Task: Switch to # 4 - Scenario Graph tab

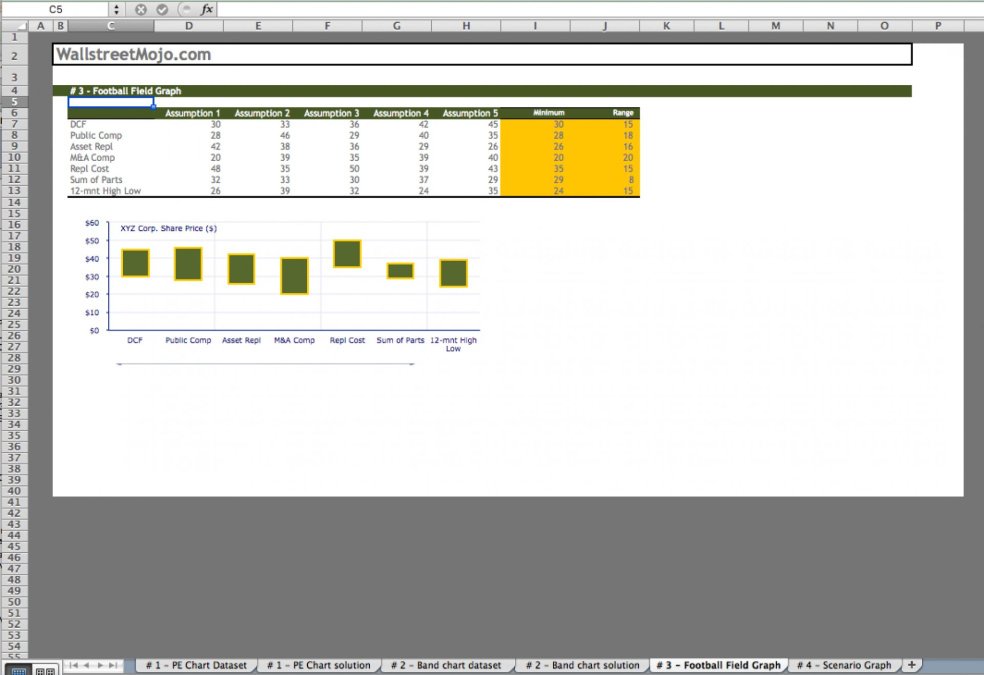Action: point(843,665)
